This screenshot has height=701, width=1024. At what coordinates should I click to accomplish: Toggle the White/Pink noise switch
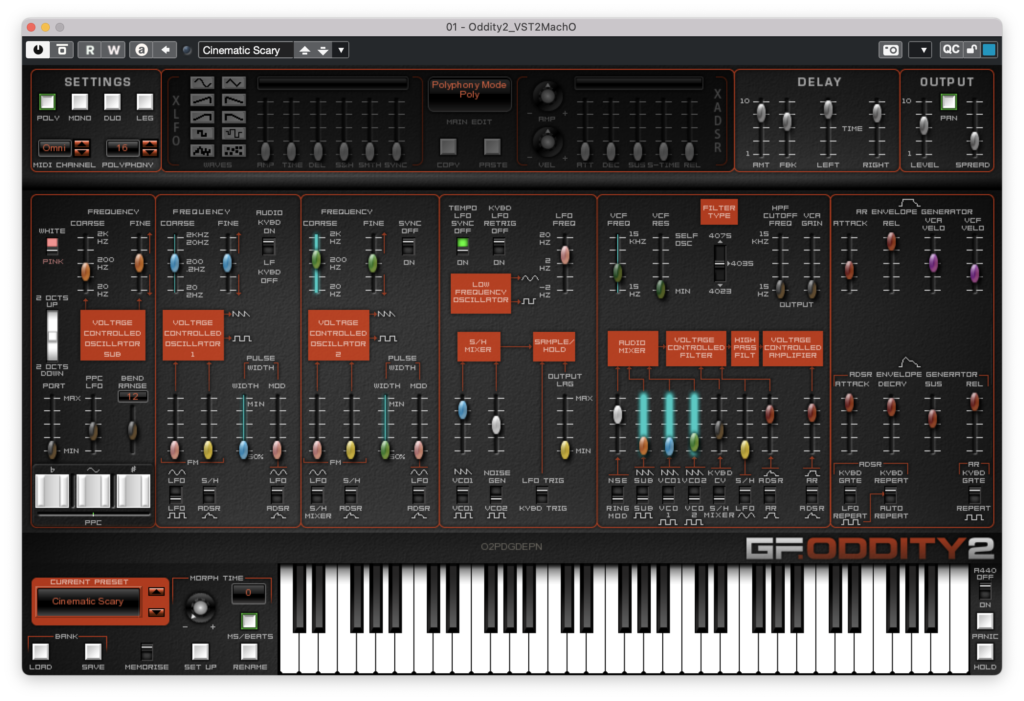(52, 246)
